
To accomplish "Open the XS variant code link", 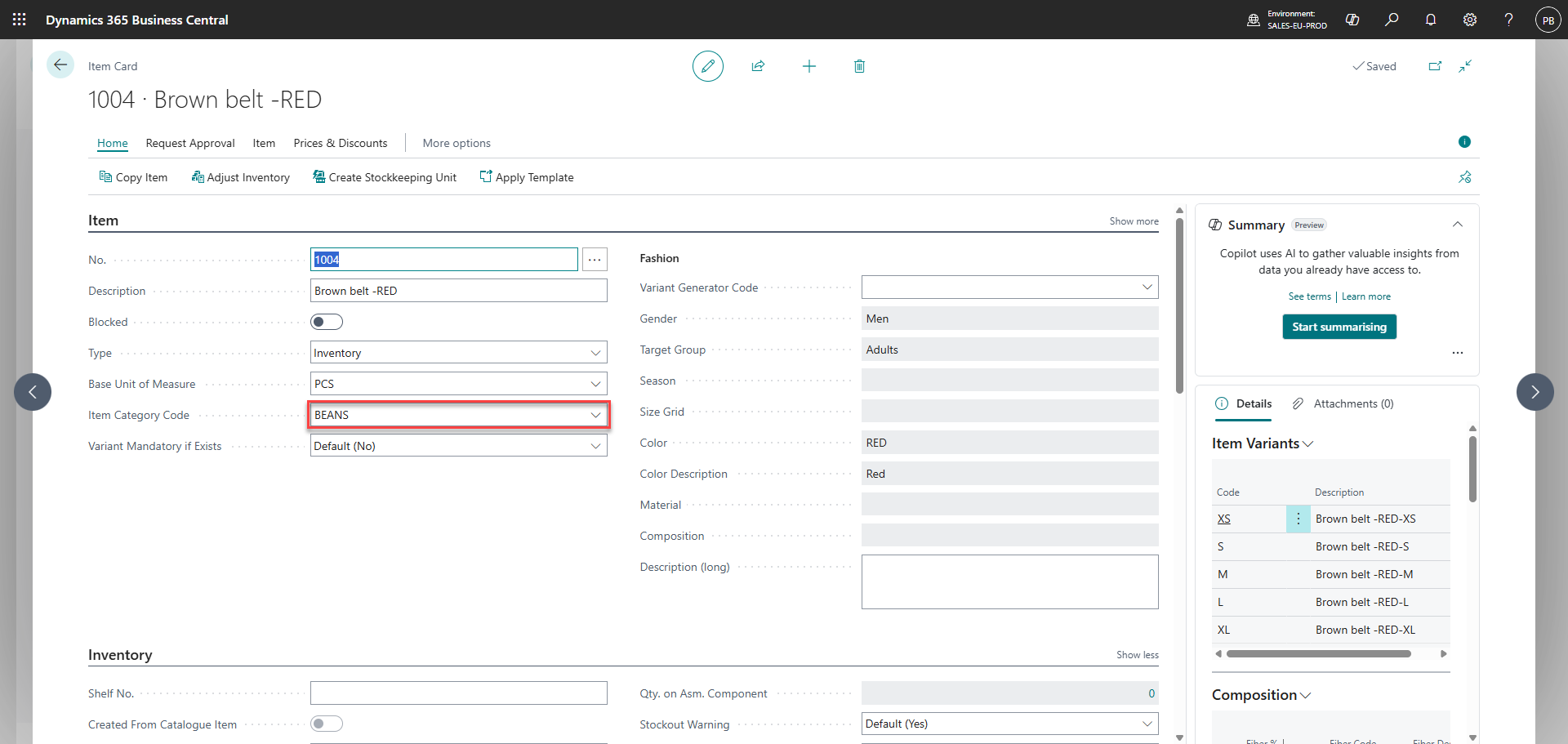I will (x=1223, y=519).
